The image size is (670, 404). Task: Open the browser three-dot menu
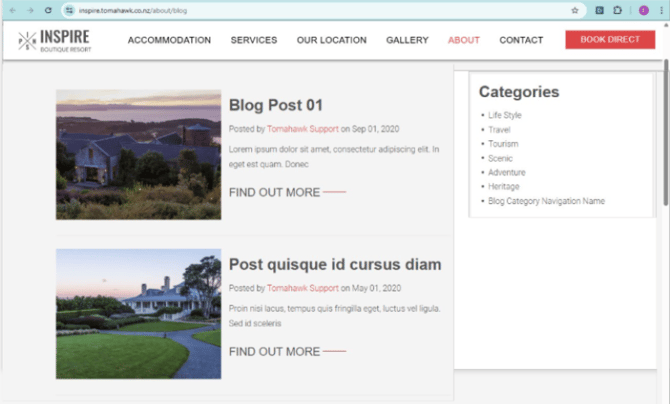coord(660,10)
